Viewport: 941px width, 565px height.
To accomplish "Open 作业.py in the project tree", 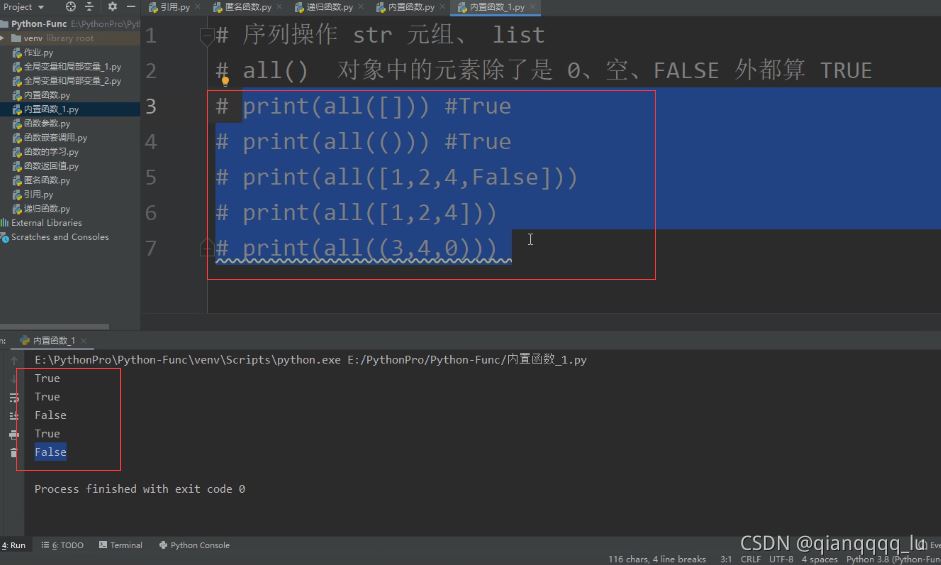I will (38, 53).
